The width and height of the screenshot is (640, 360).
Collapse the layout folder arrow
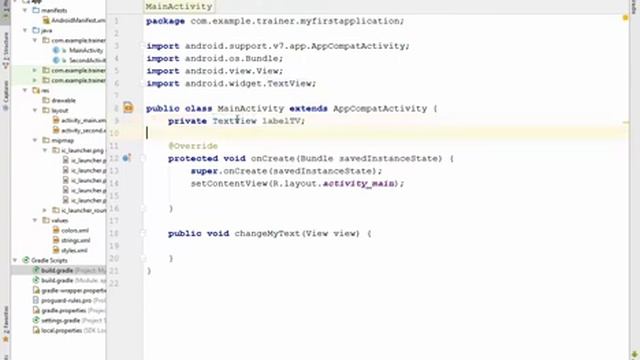35,110
